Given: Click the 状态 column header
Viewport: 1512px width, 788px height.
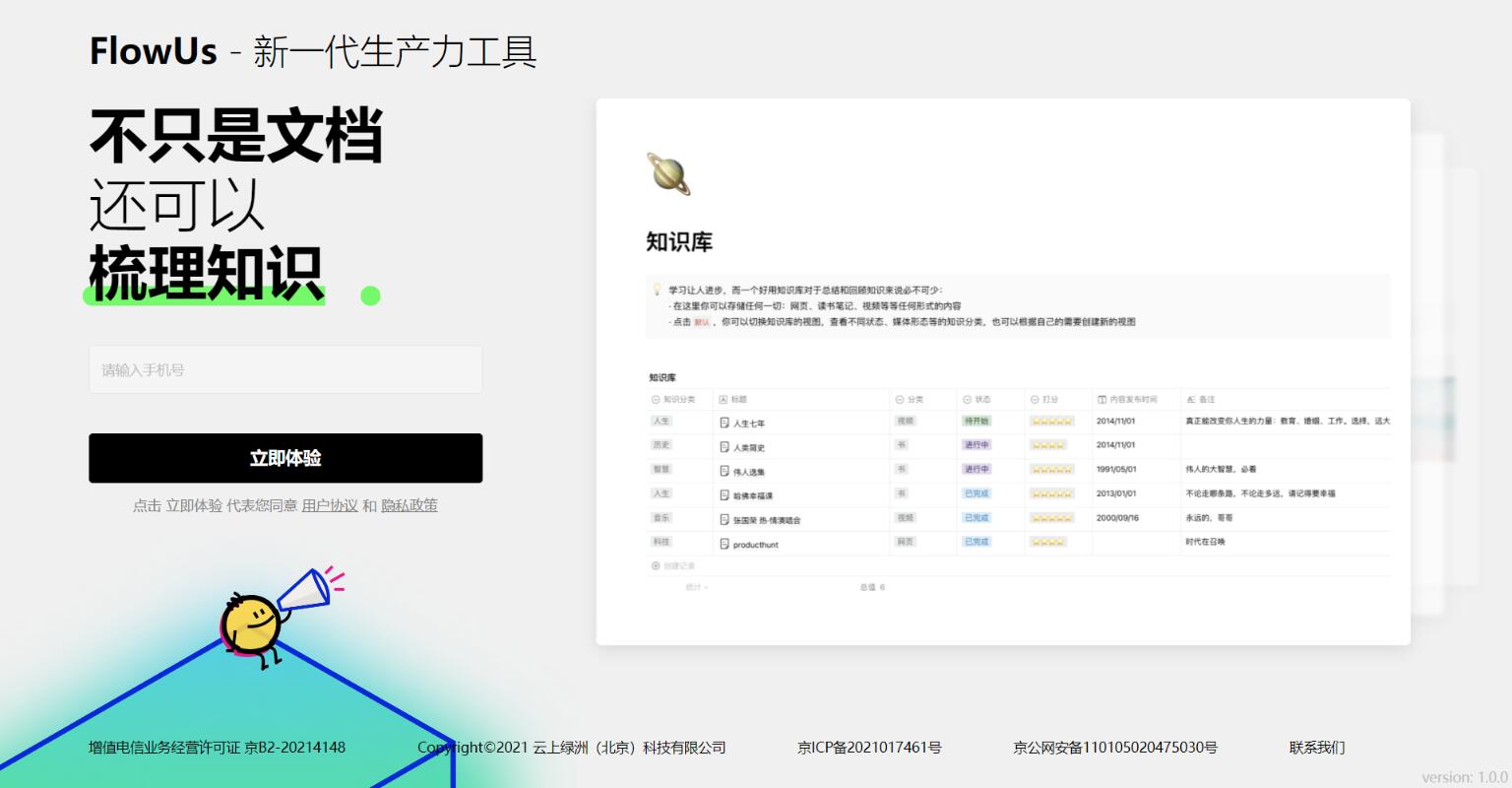Looking at the screenshot, I should coord(976,400).
